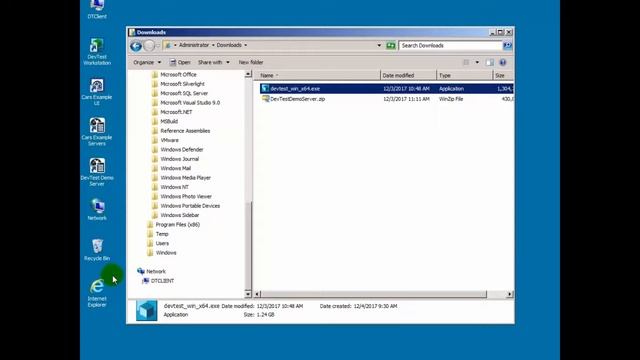This screenshot has height=360, width=640.
Task: Open the Share with dropdown
Action: [x=213, y=62]
